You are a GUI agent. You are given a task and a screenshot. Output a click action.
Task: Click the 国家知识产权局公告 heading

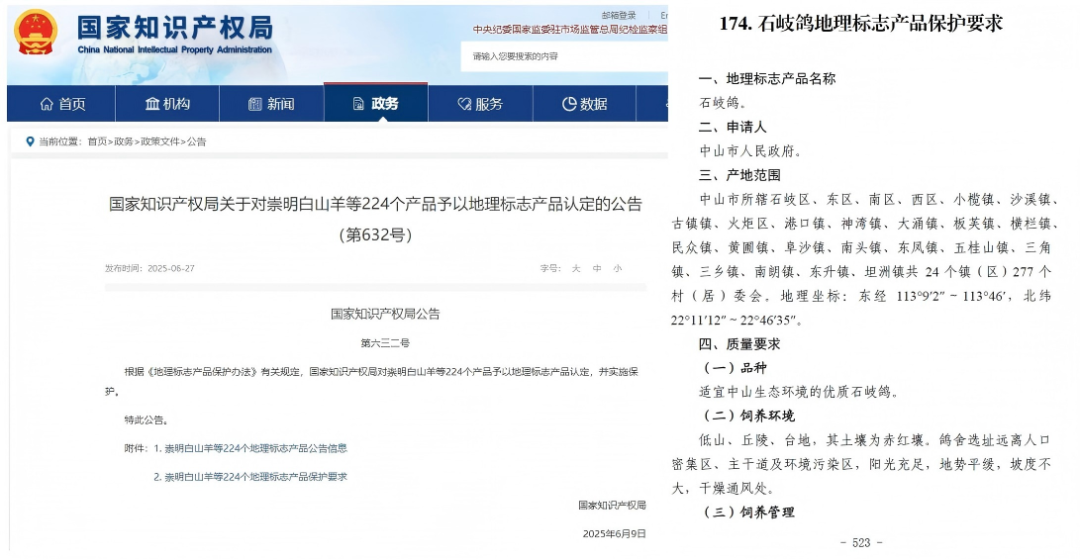[x=385, y=314]
